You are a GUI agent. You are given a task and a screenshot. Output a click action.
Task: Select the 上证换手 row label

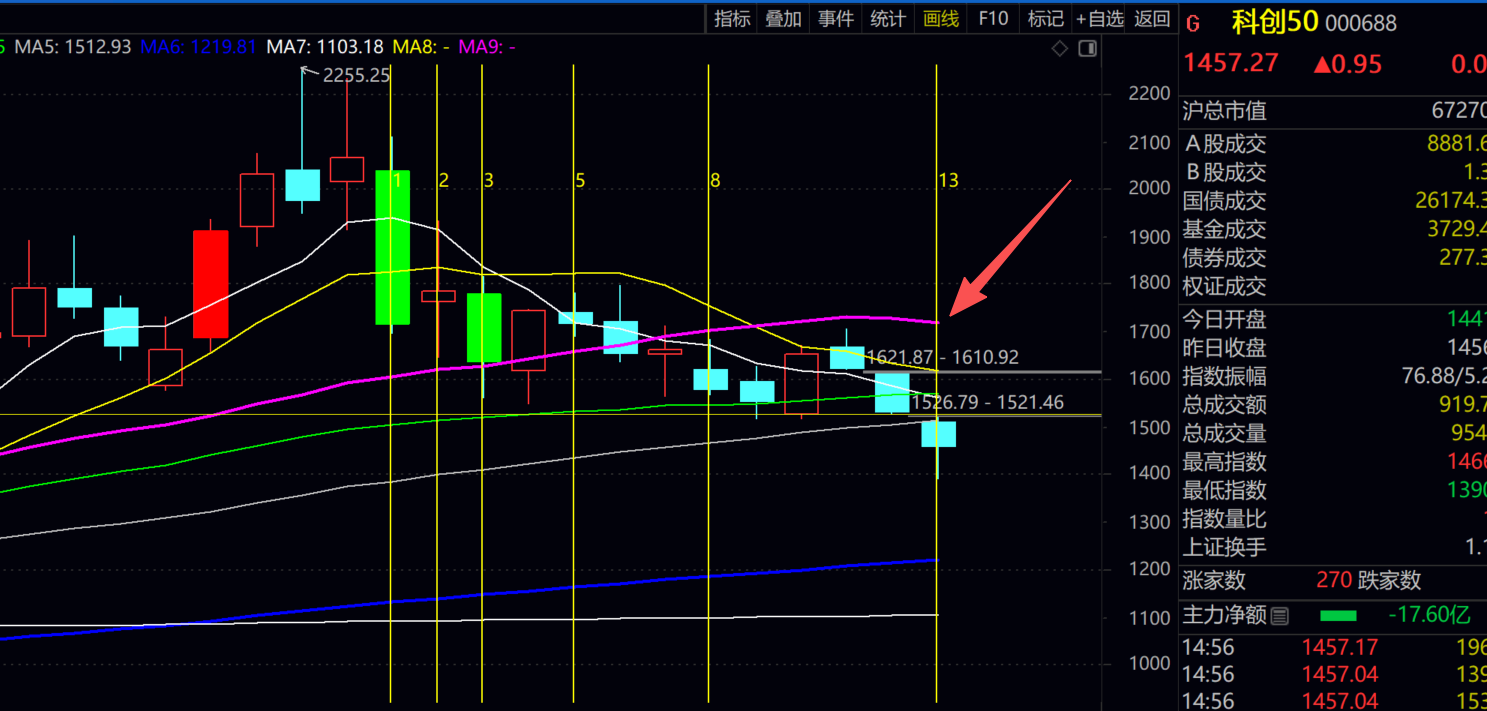click(1224, 548)
